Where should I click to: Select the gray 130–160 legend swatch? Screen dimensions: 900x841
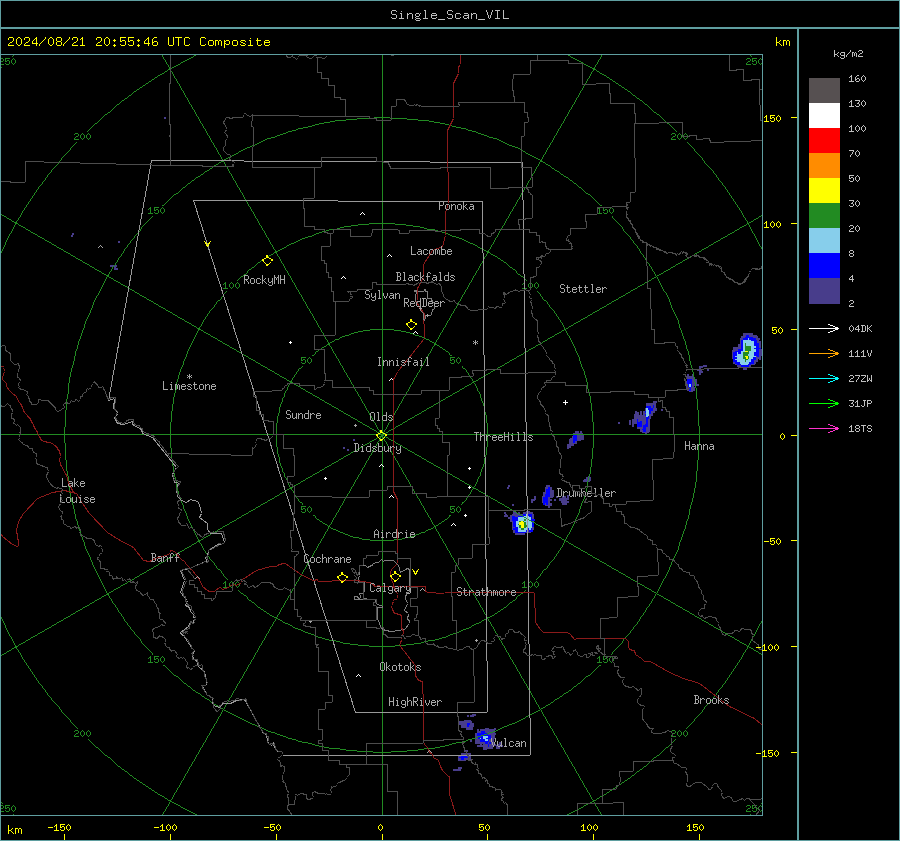[x=824, y=91]
